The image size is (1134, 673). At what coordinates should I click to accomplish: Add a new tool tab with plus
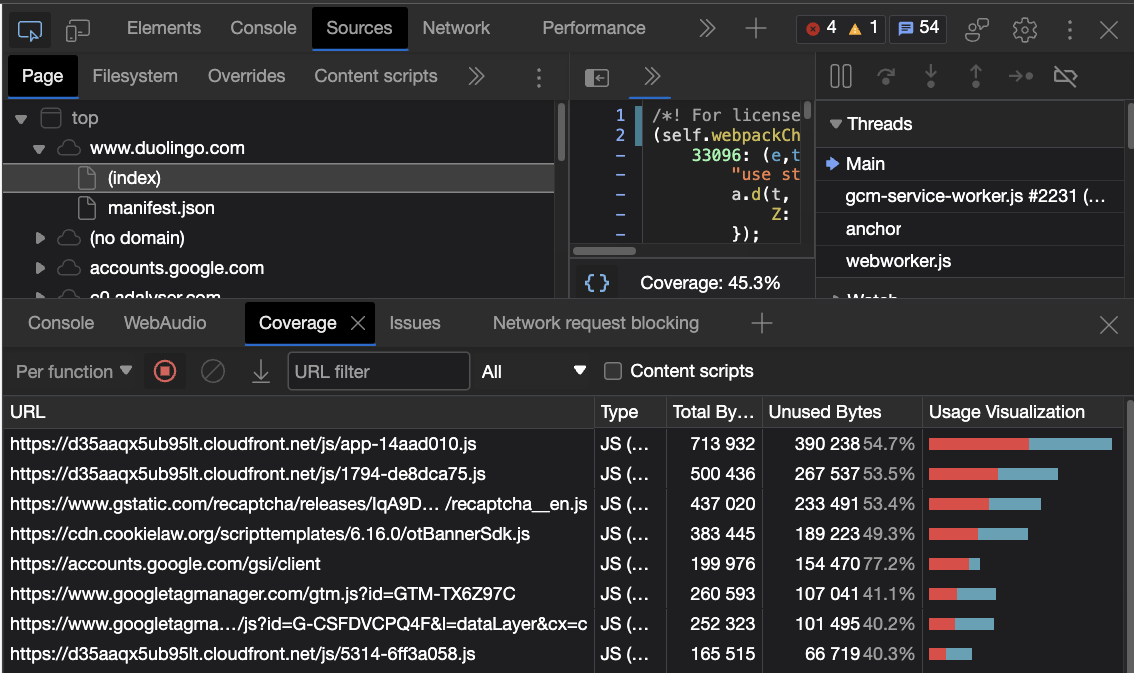756,28
